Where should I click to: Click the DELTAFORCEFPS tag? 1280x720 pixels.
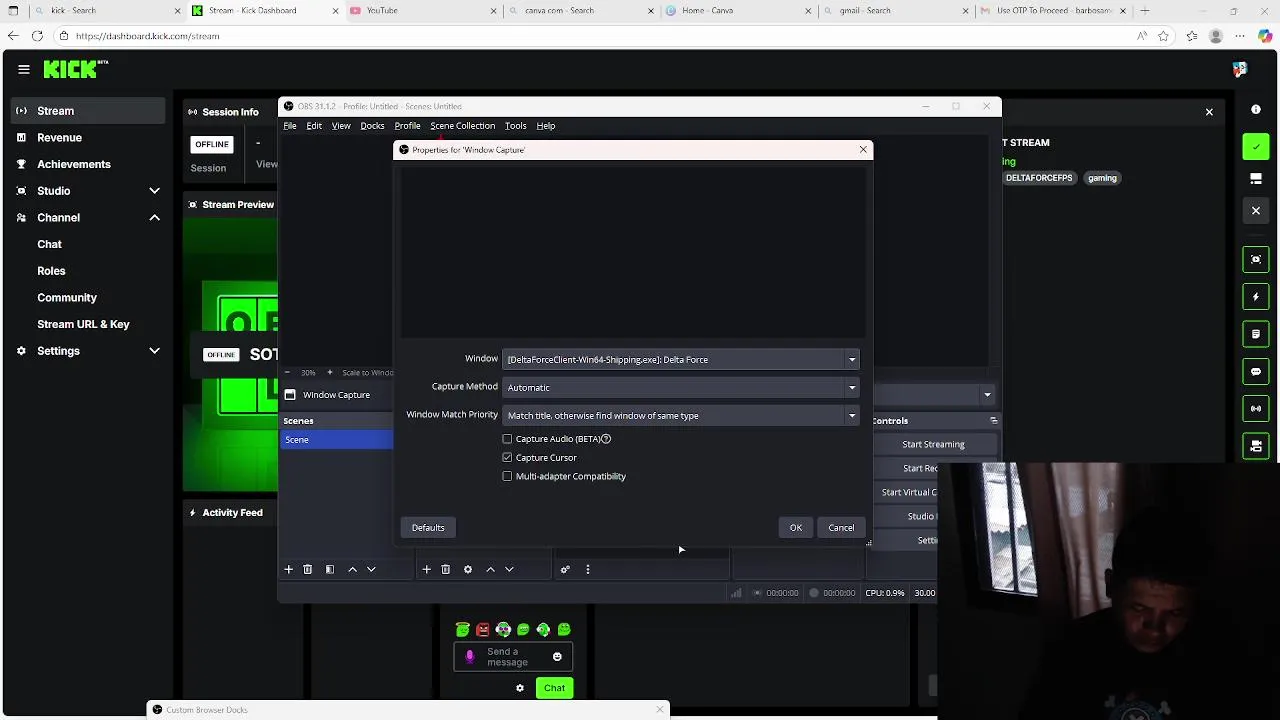click(x=1039, y=178)
